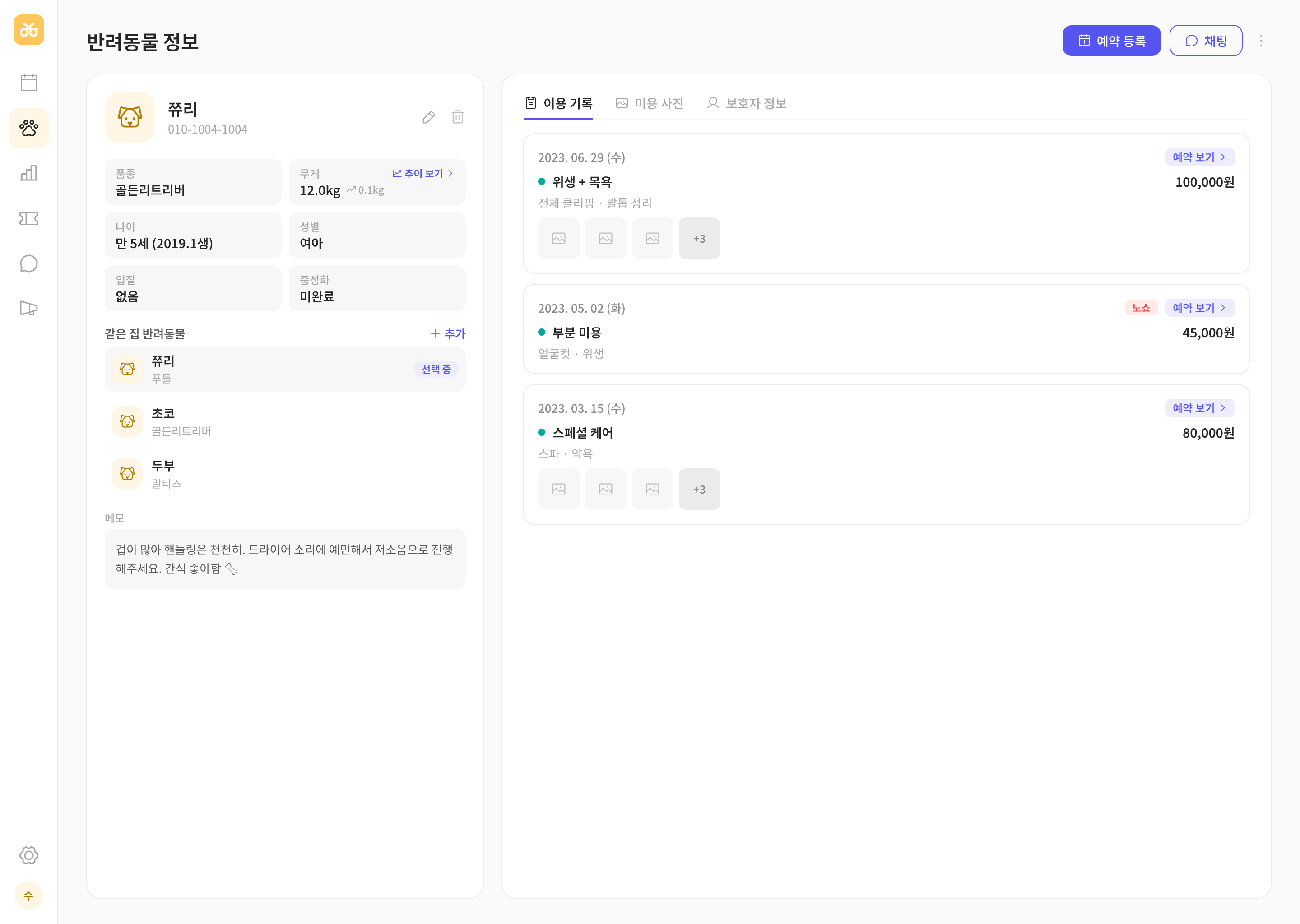Open 추이 보기 weight trend link

423,174
